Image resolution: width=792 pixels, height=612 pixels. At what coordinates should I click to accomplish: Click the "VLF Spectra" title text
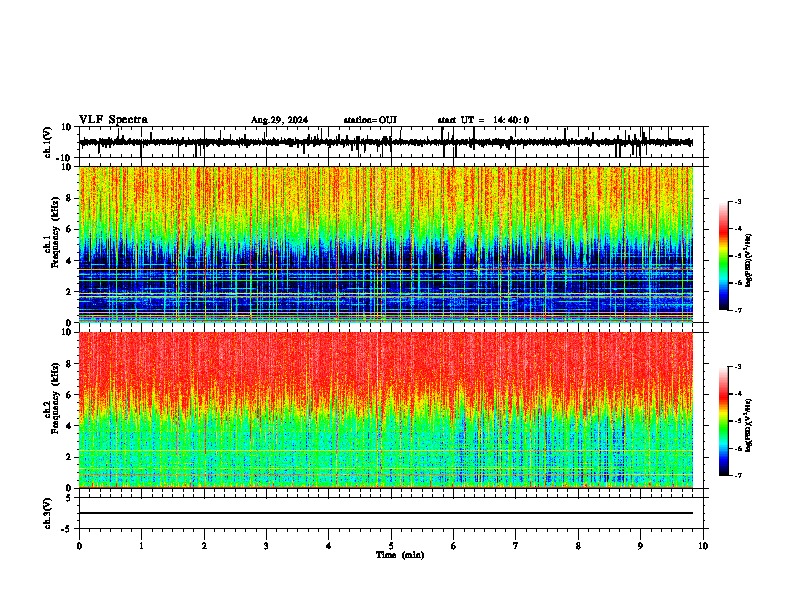pyautogui.click(x=113, y=120)
